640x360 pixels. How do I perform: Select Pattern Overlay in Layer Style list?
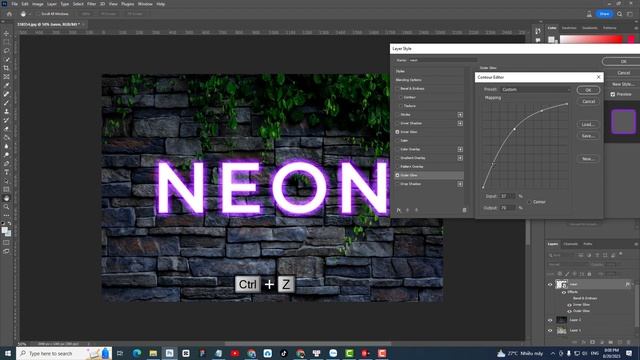point(412,167)
